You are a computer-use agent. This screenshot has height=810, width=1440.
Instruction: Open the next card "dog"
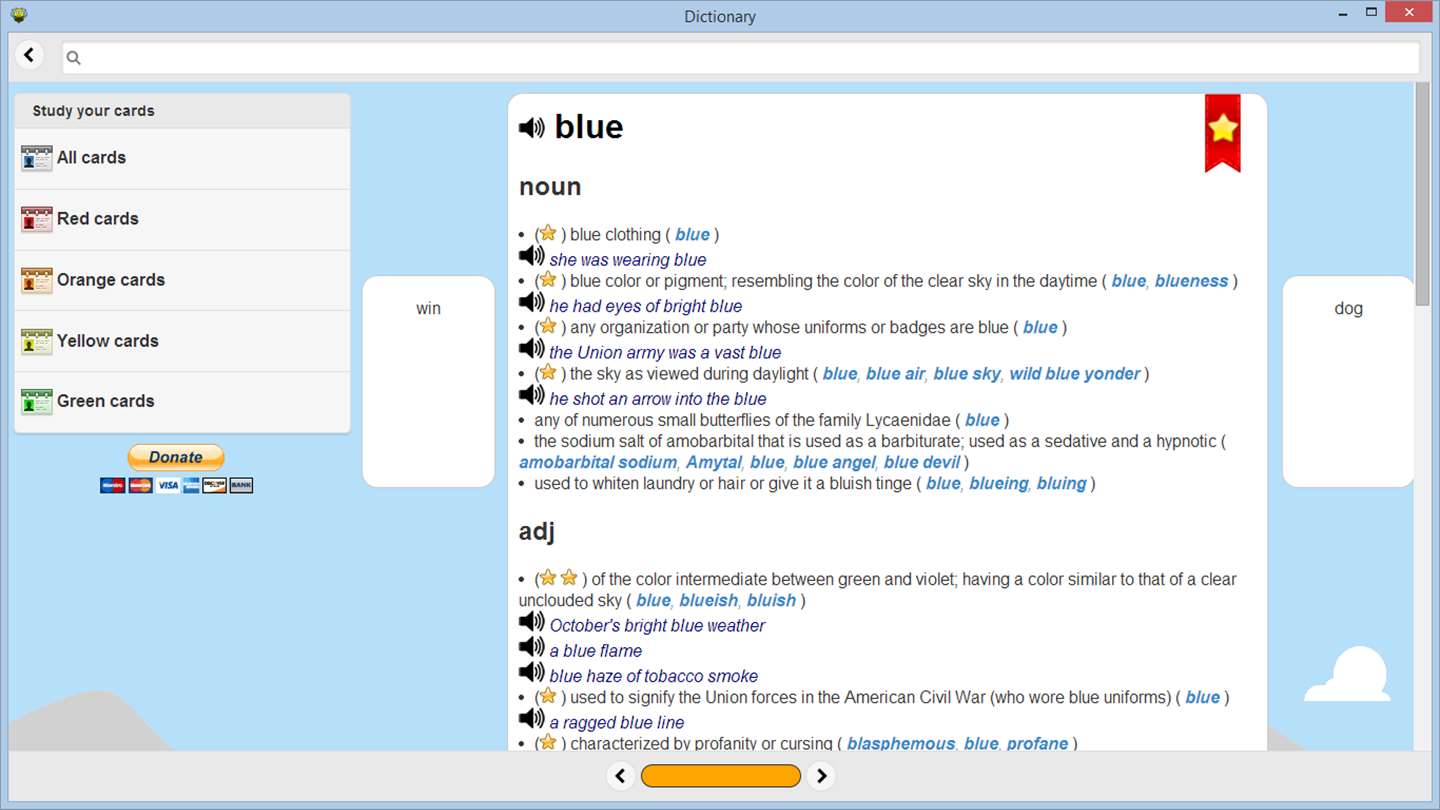[1348, 382]
